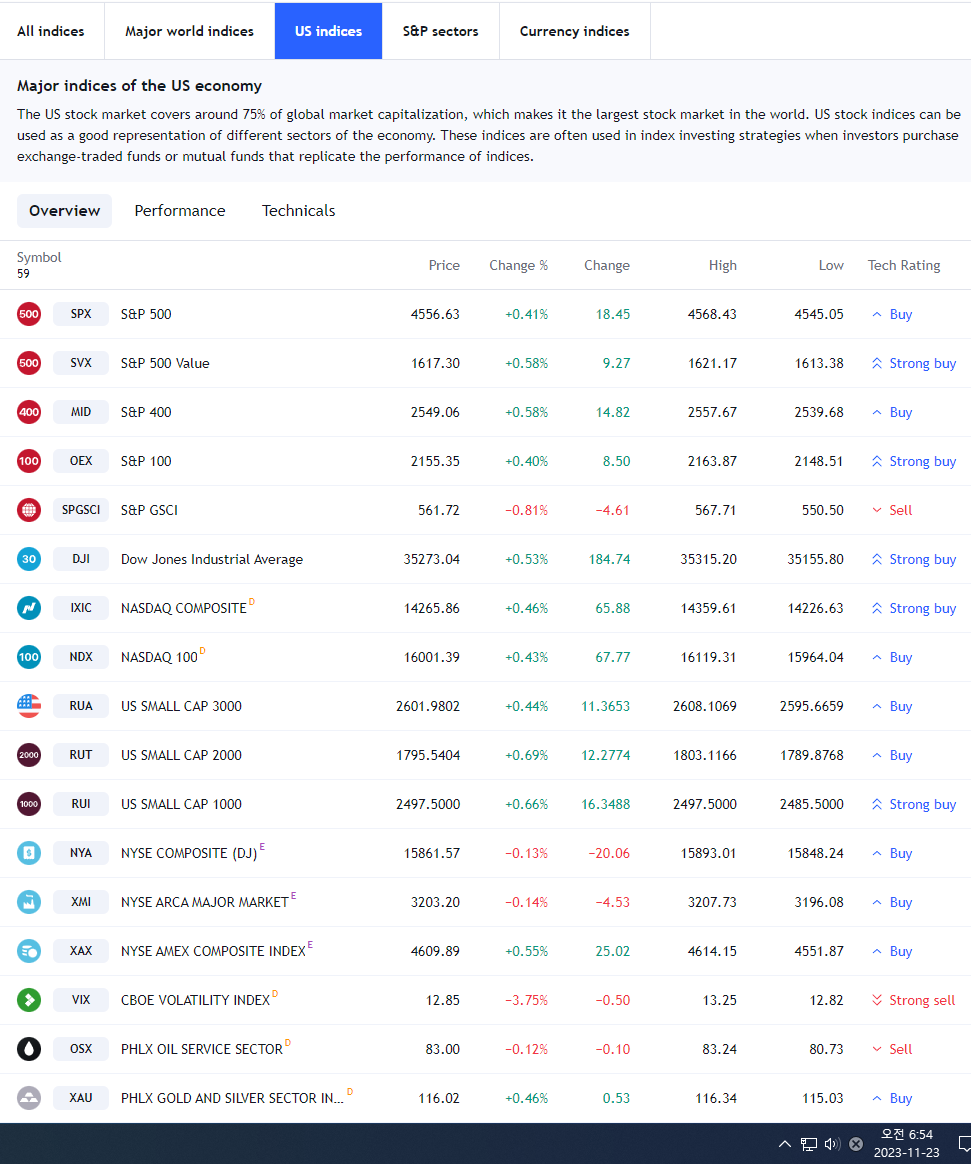Open the SPGSCI ticker badge

(x=81, y=510)
